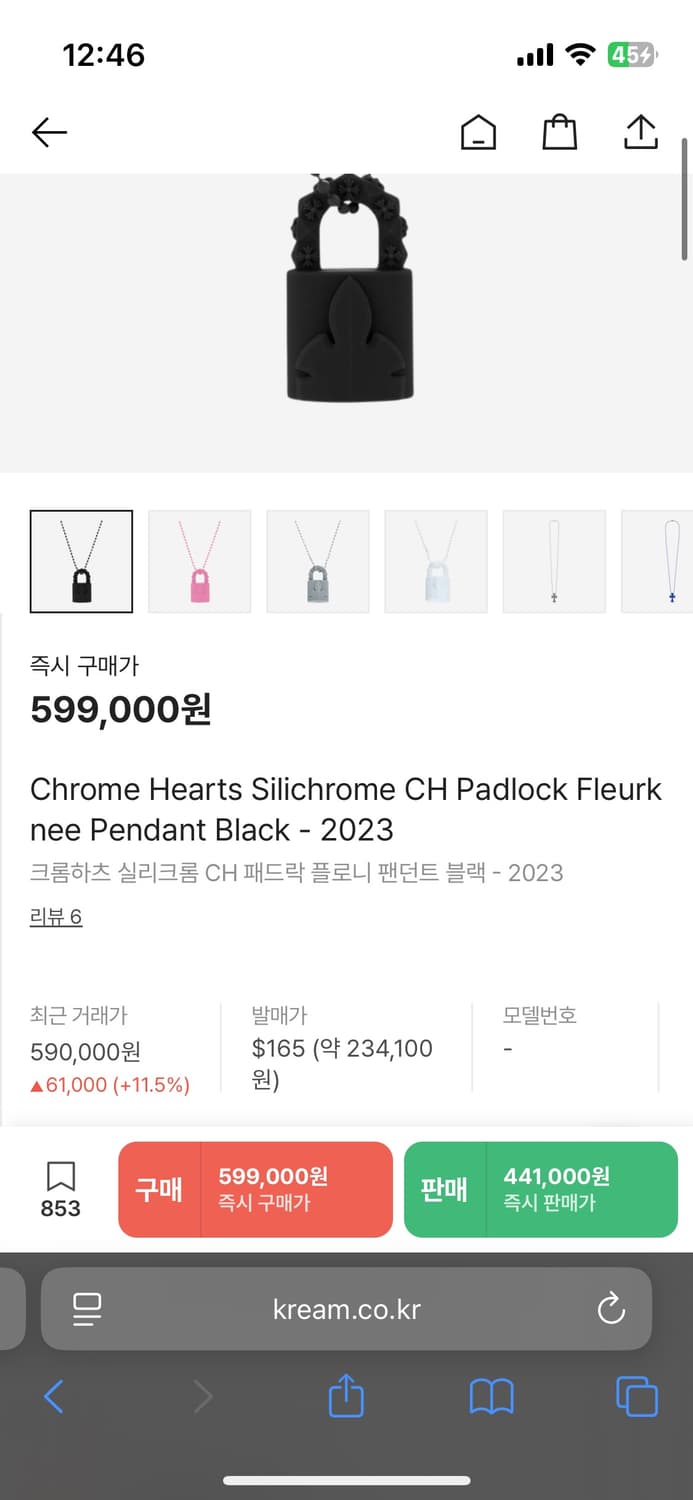693x1500 pixels.
Task: Tap the share icon in page header
Action: tap(640, 132)
